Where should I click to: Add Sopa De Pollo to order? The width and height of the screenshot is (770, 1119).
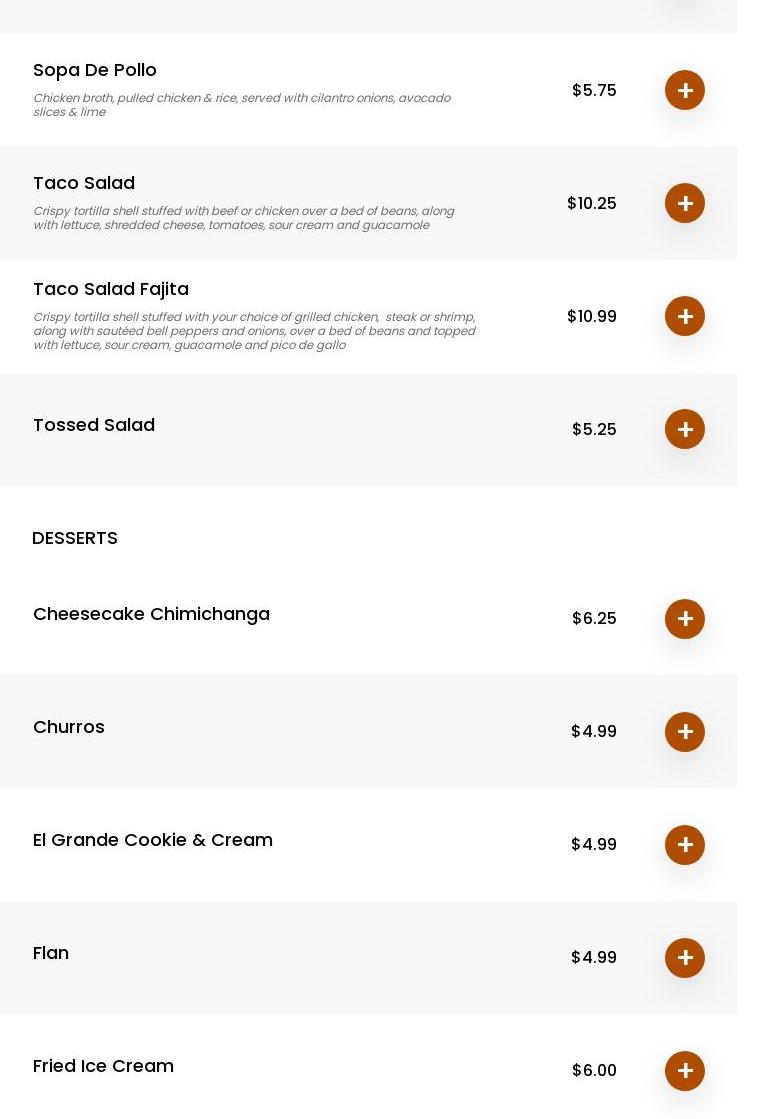coord(685,90)
